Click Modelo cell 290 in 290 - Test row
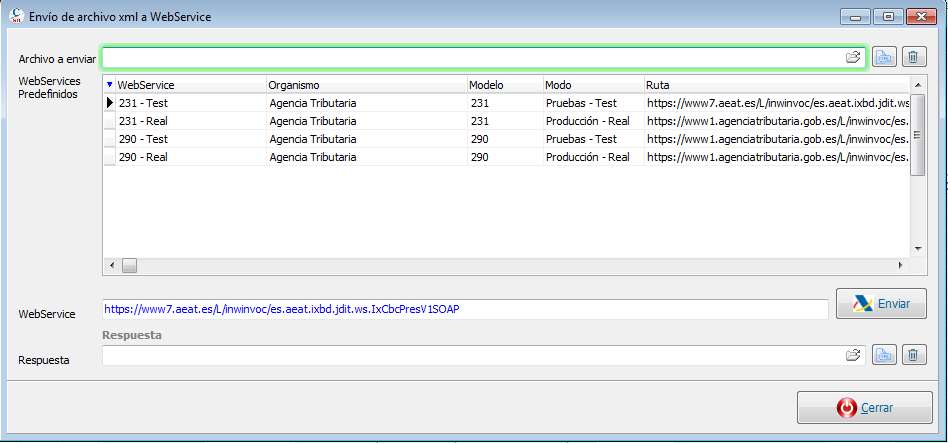 coord(505,139)
